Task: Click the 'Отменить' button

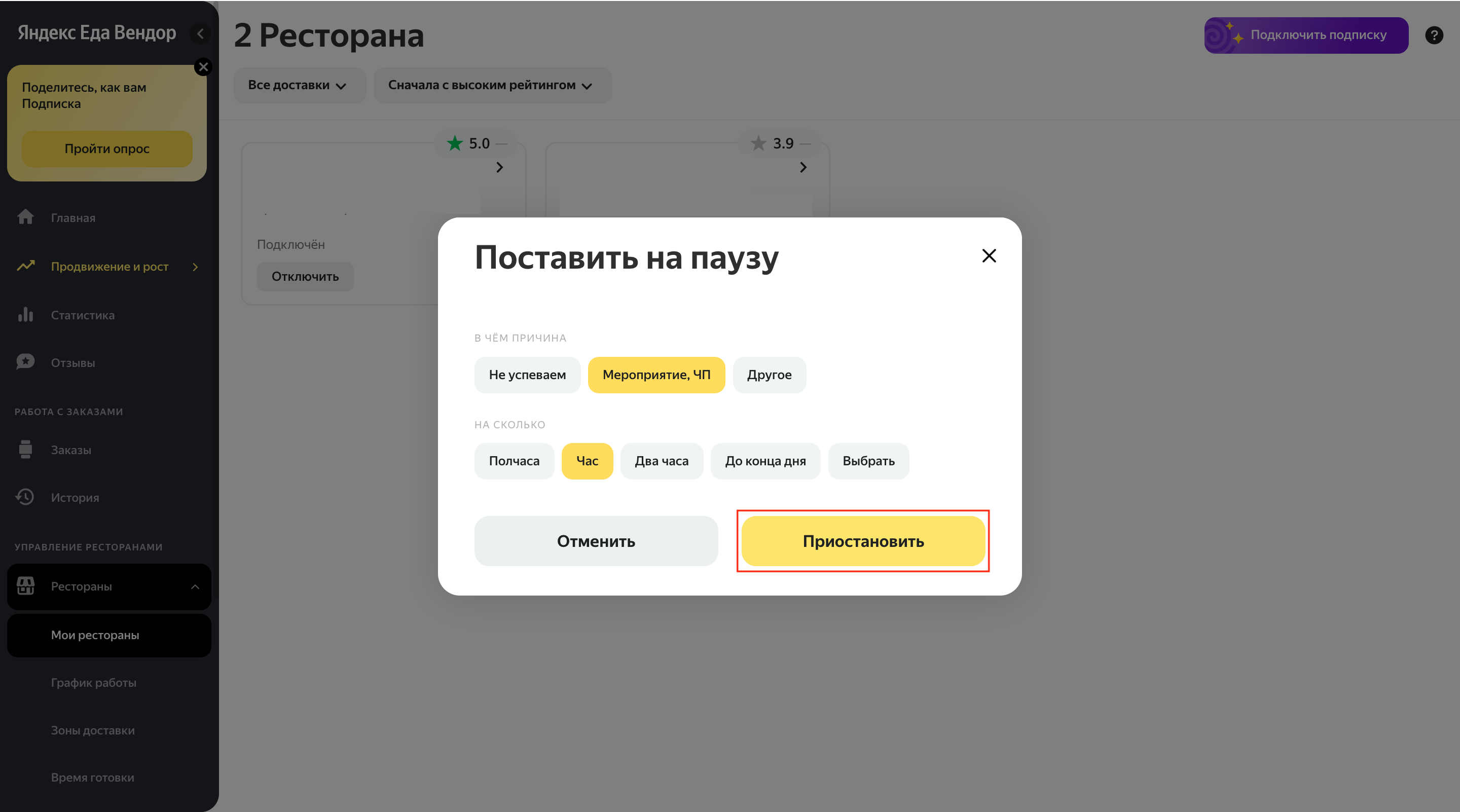Action: point(596,541)
